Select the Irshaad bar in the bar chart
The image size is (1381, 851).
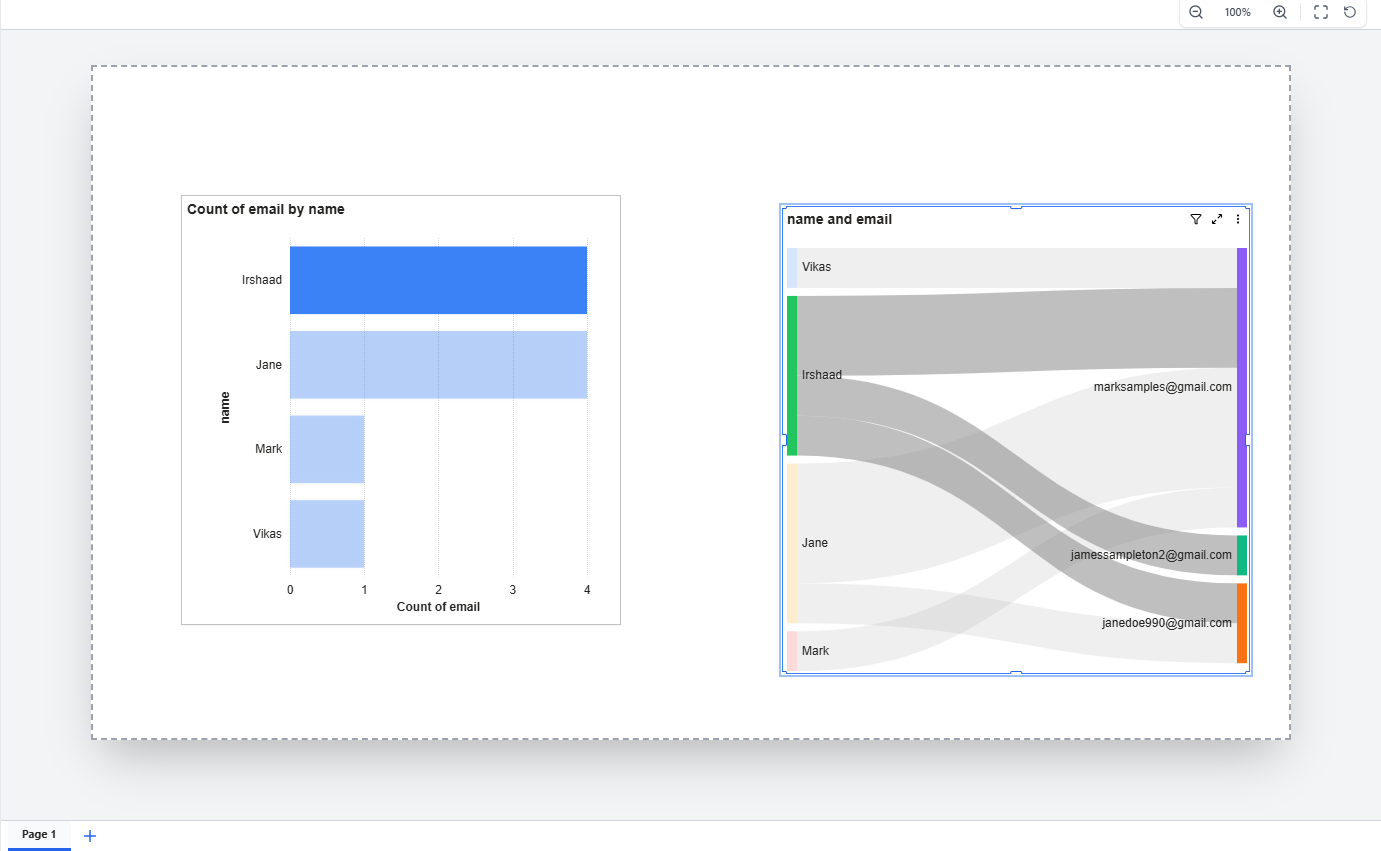(438, 280)
